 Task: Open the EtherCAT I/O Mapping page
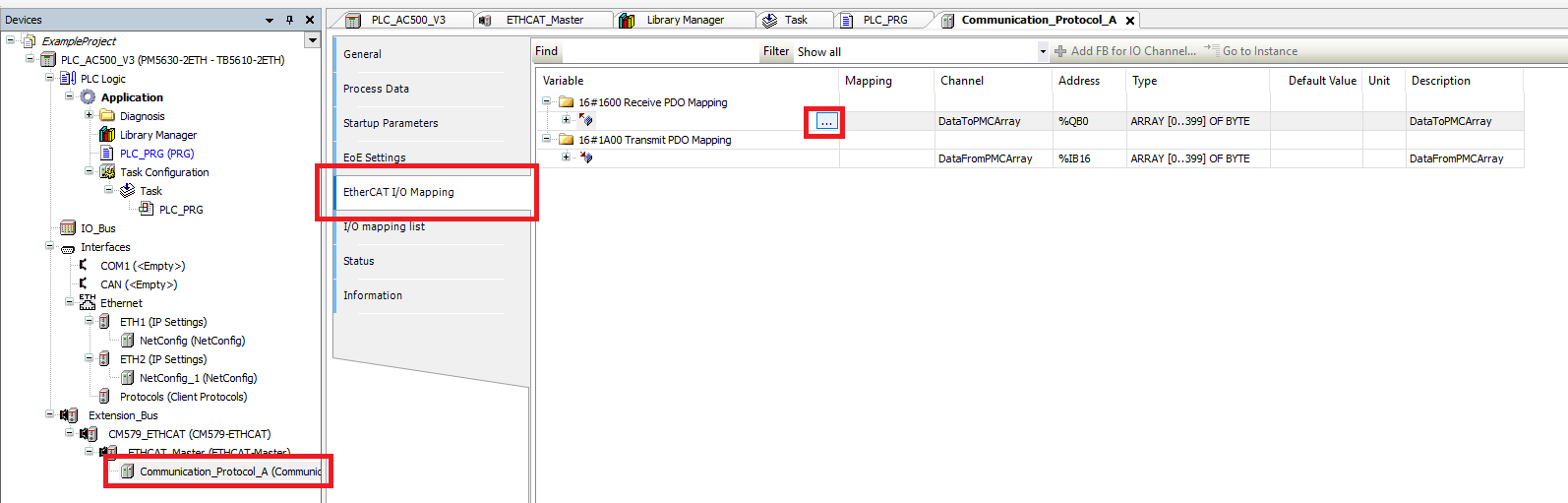398,192
